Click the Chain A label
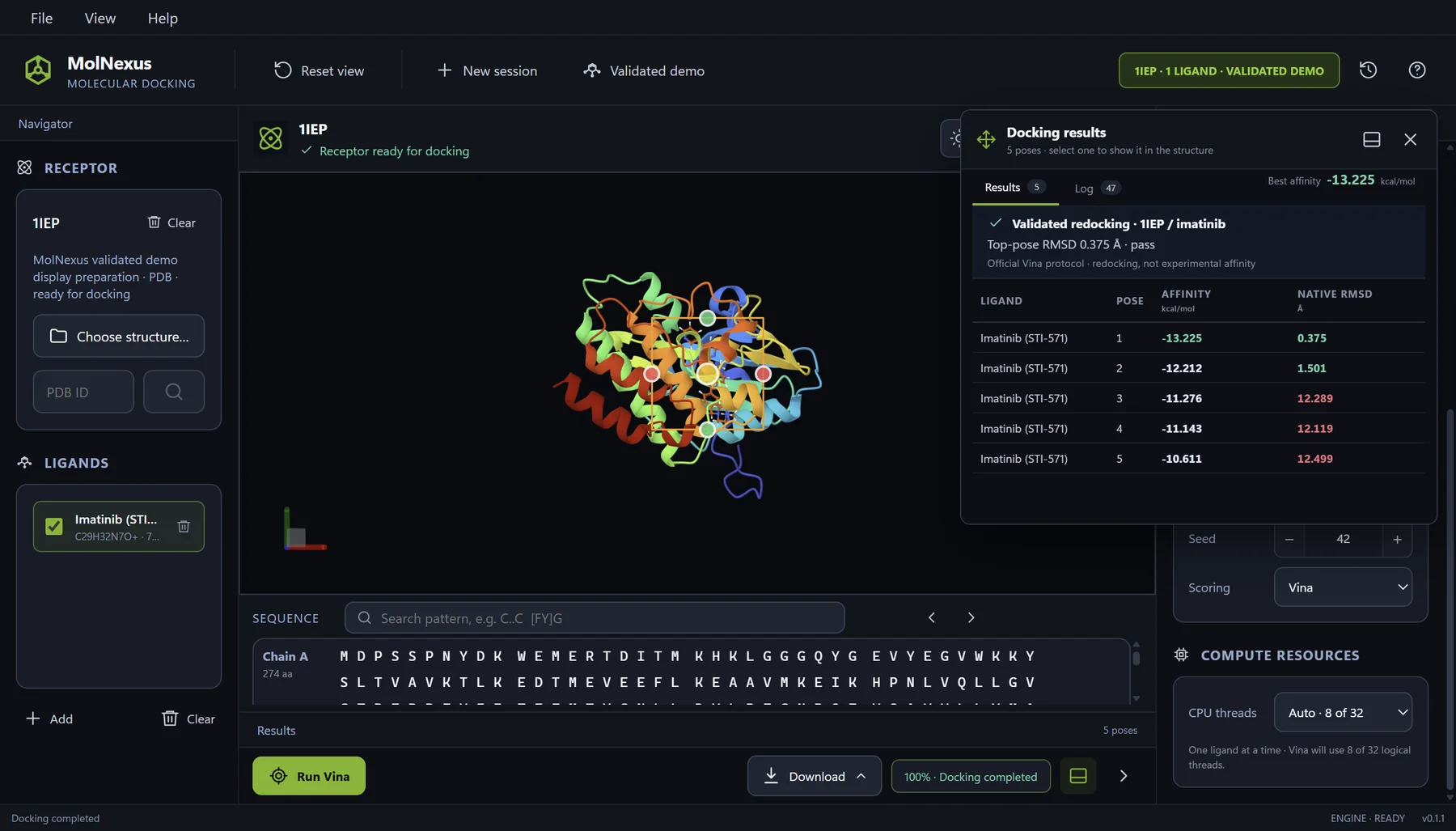 click(286, 657)
